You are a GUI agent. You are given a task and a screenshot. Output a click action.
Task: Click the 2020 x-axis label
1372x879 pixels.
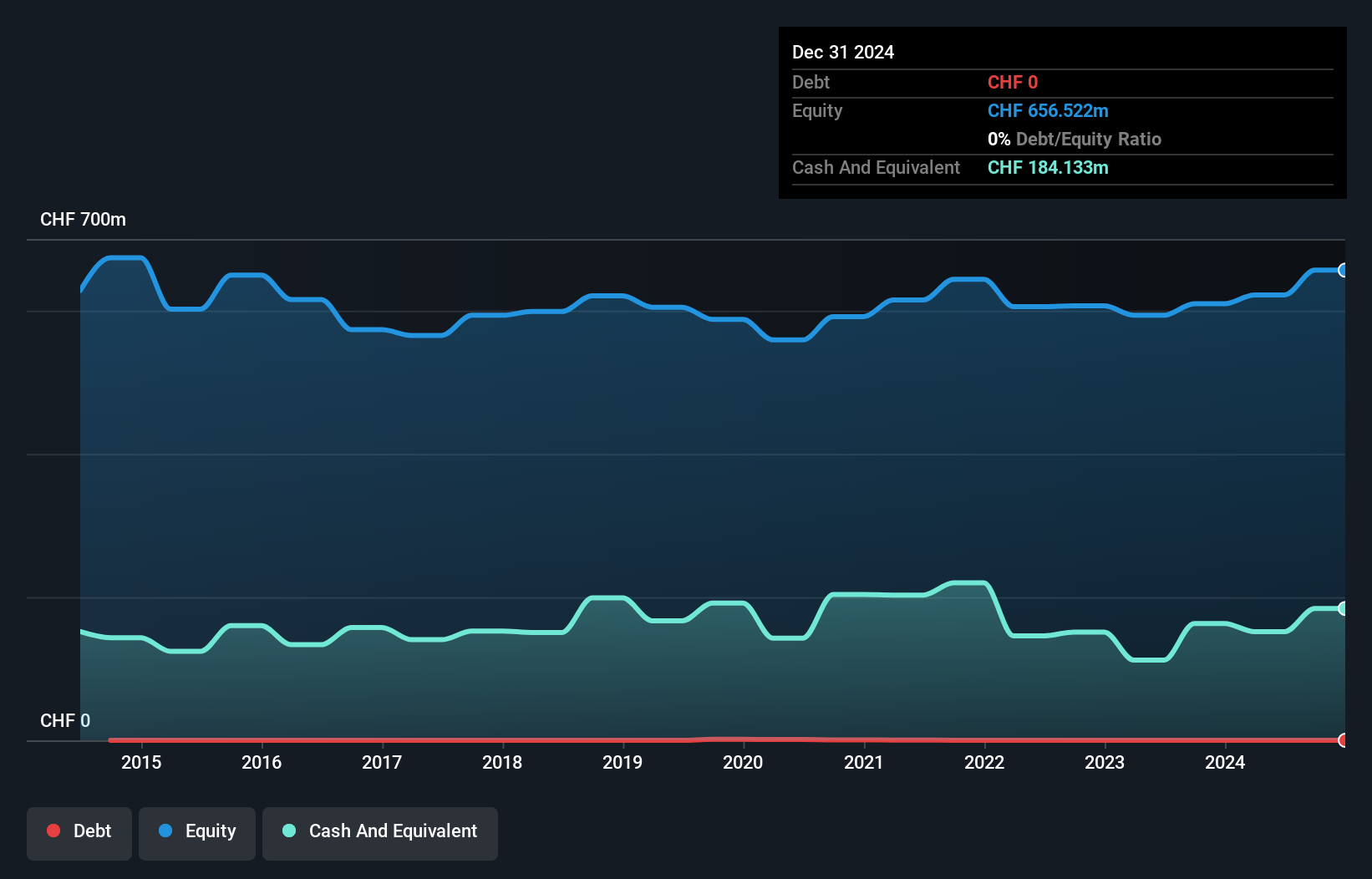743,762
